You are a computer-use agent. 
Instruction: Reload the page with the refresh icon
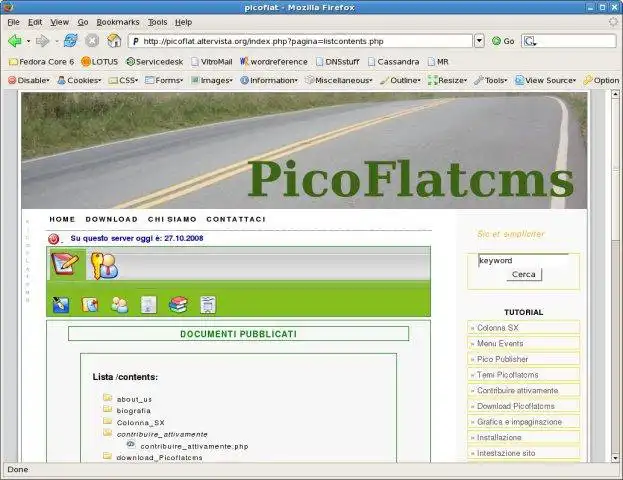coord(71,41)
